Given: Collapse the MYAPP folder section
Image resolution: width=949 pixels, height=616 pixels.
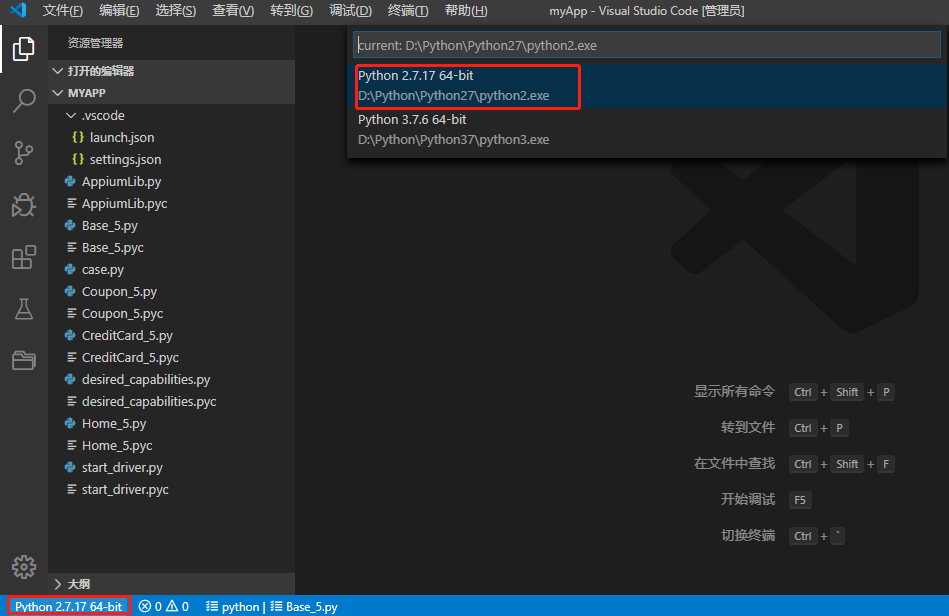Looking at the screenshot, I should pos(171,93).
